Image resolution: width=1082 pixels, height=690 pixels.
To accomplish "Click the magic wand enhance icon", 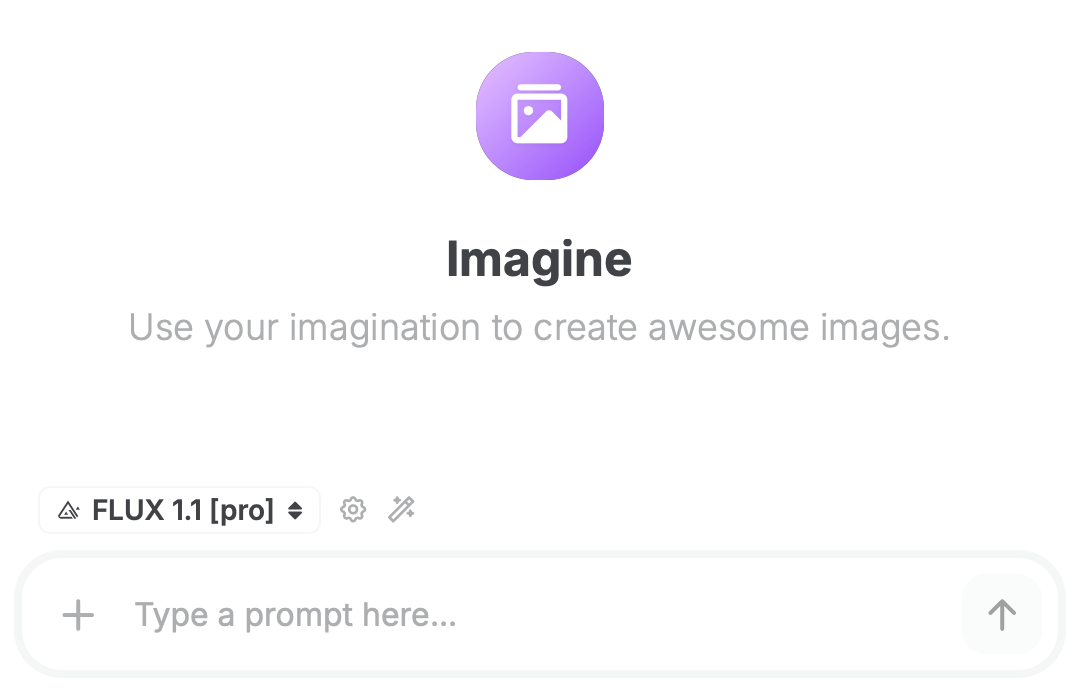I will [x=401, y=510].
